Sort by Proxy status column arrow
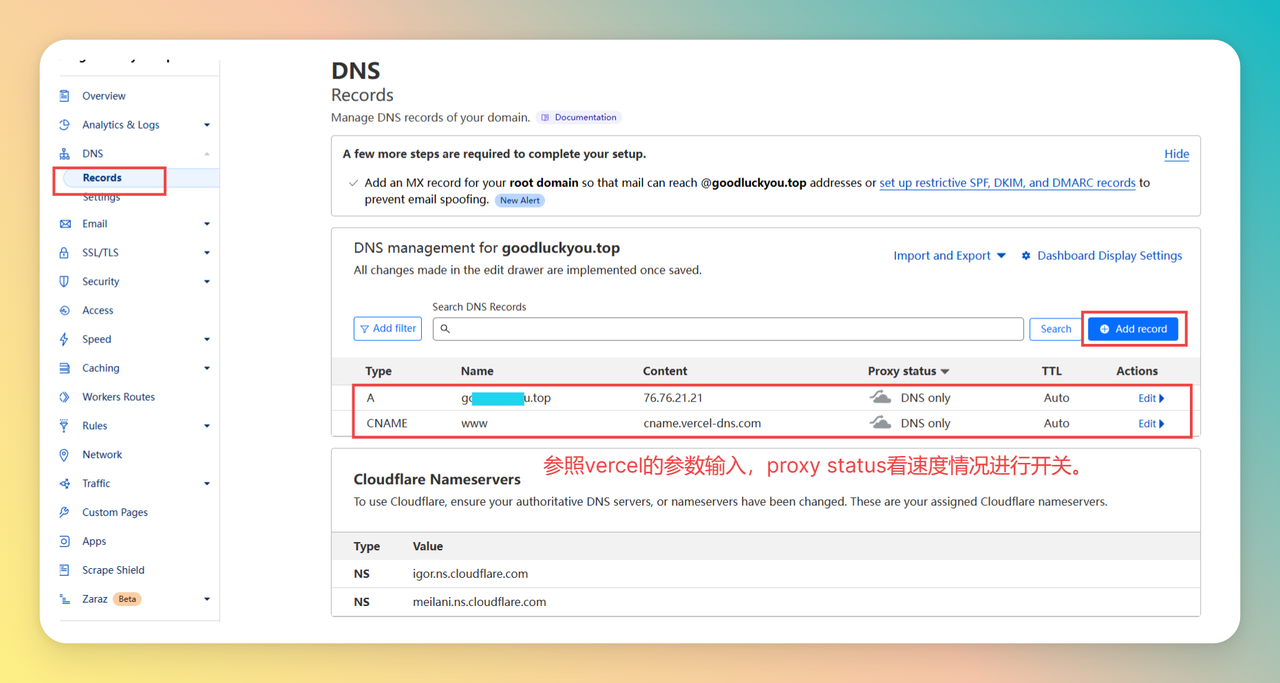 click(945, 372)
